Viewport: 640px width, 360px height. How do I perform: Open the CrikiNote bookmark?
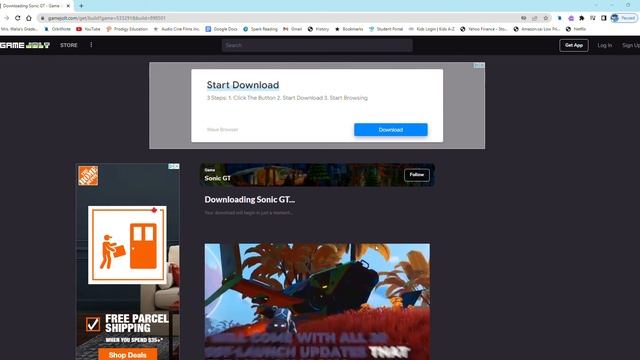58,29
